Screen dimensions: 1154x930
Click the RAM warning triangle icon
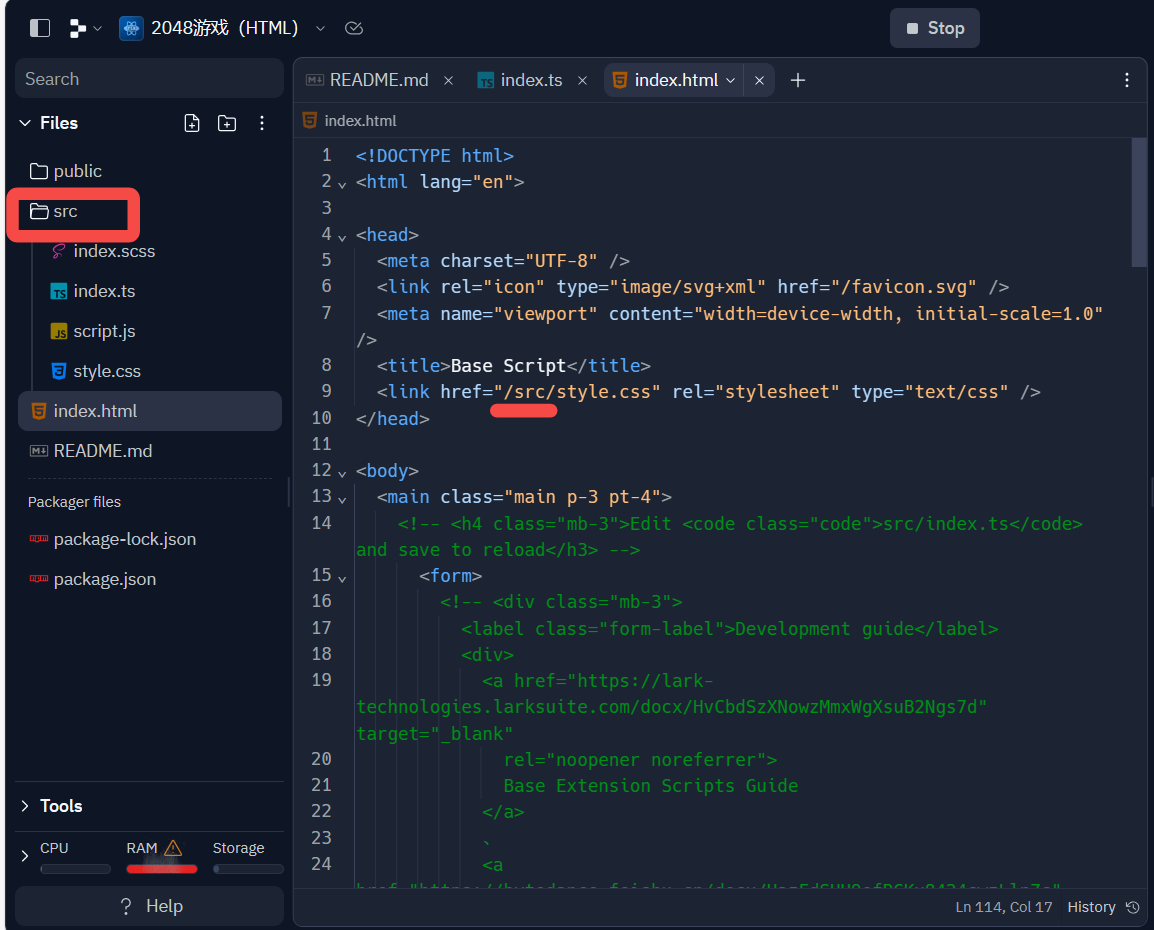pos(173,848)
